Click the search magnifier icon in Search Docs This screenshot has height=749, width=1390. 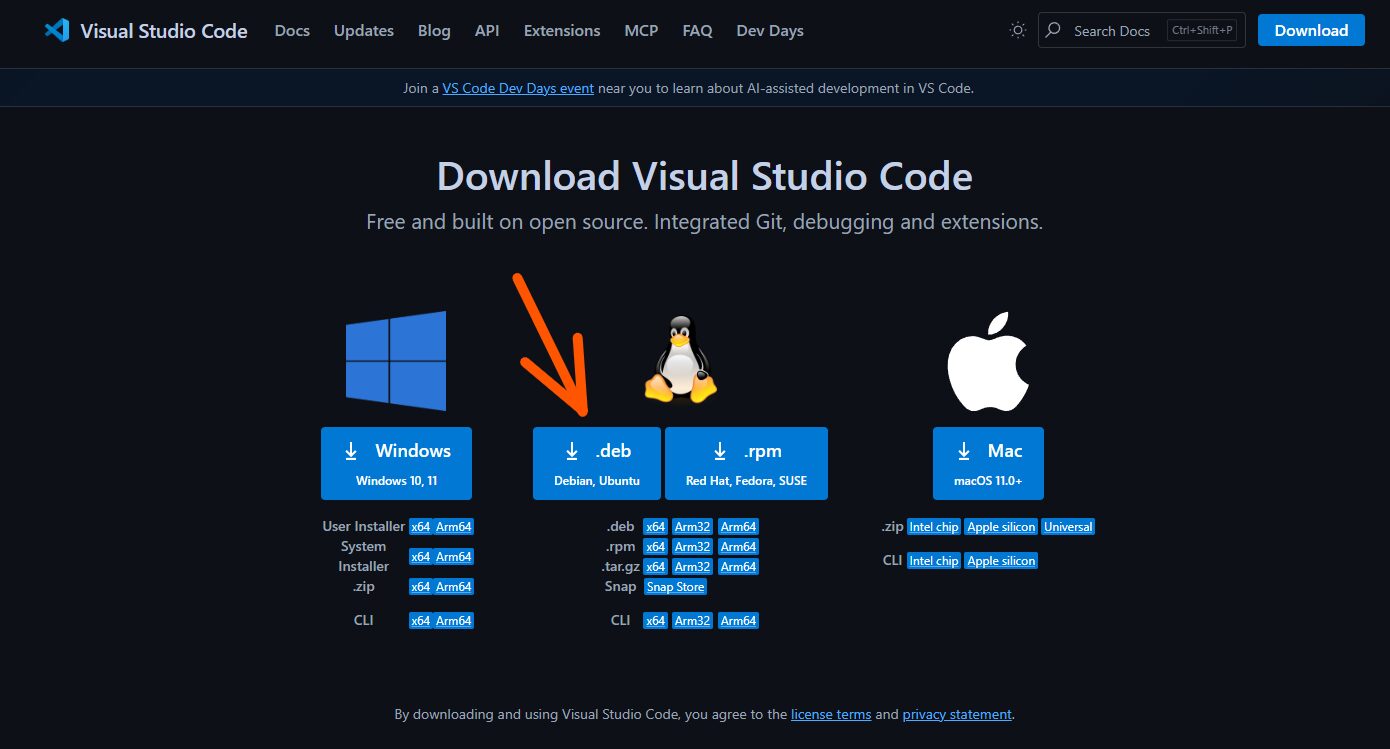1053,30
